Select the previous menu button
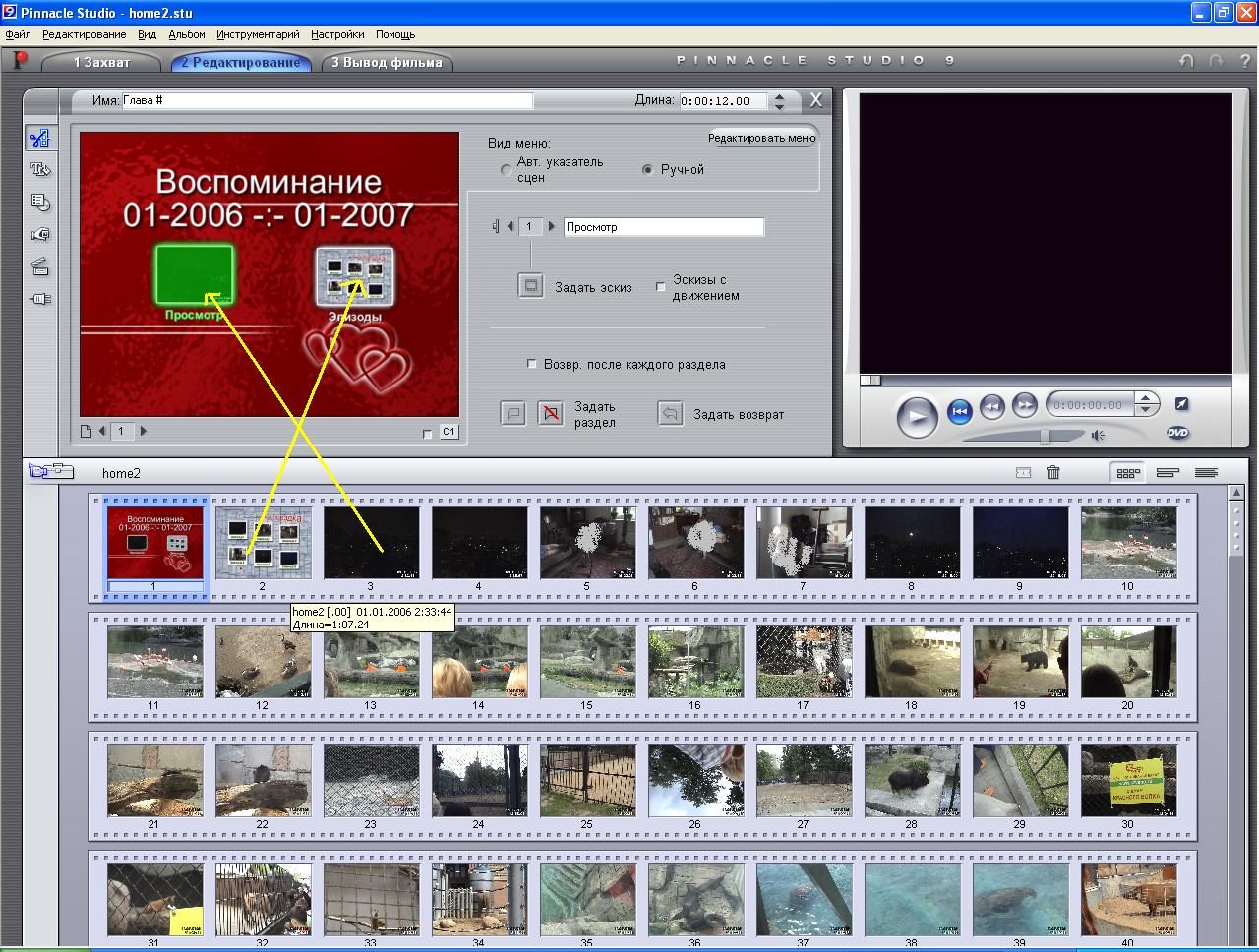Screen dimensions: 1259x952 510,227
